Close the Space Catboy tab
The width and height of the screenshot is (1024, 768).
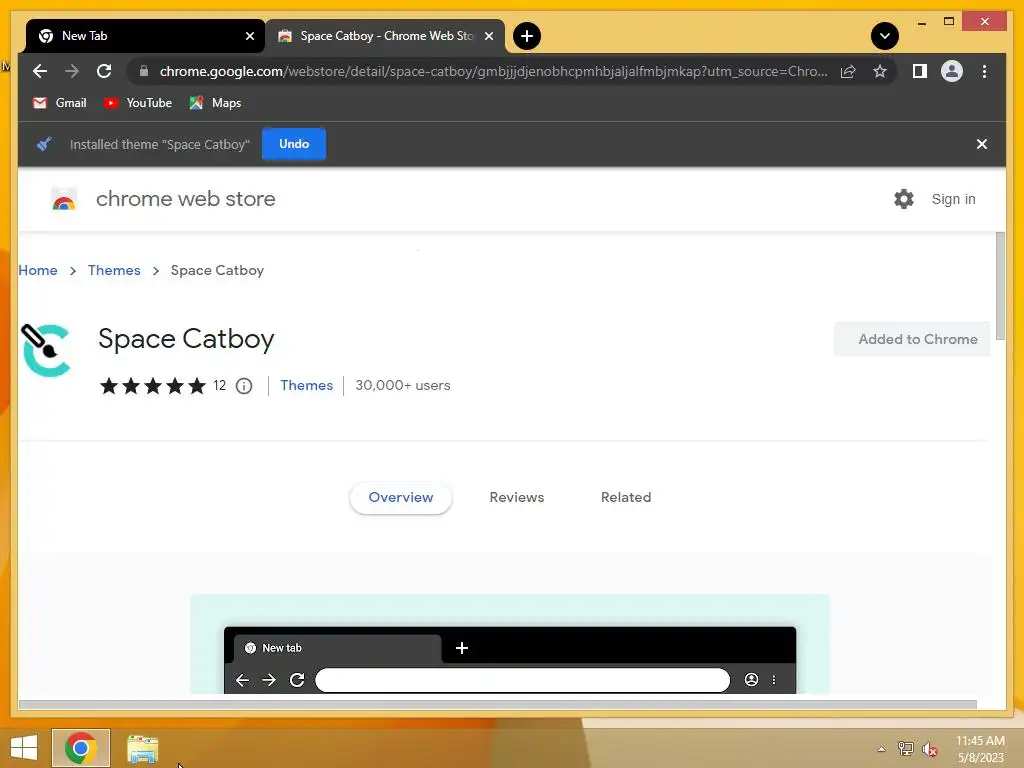[488, 36]
